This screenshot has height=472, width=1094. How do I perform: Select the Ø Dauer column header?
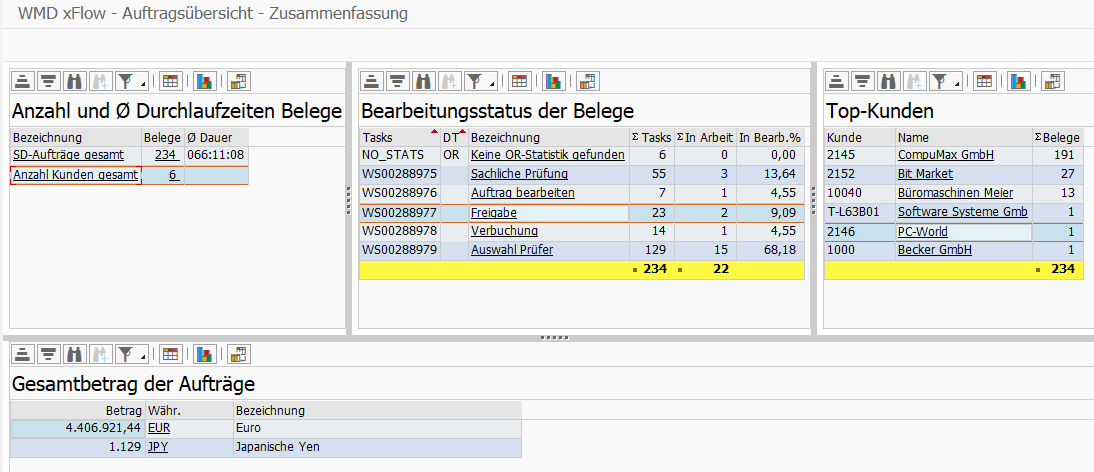click(x=216, y=137)
